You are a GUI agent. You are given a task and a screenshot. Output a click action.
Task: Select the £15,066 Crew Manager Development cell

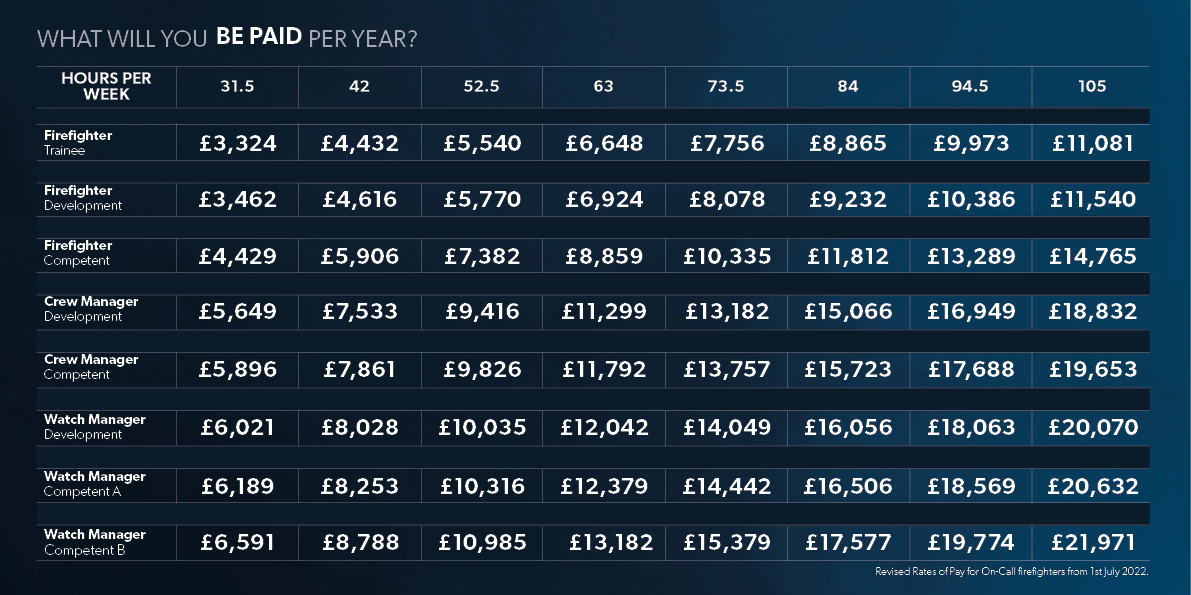[x=848, y=312]
